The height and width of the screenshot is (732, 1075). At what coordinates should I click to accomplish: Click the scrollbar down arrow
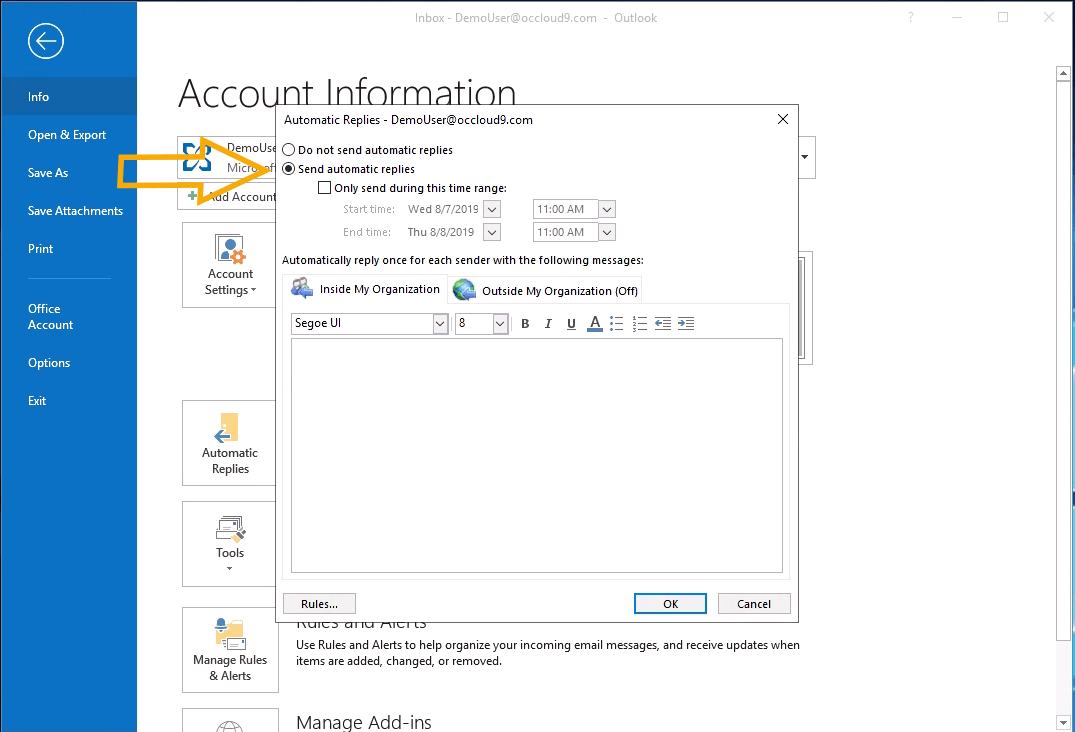1063,722
